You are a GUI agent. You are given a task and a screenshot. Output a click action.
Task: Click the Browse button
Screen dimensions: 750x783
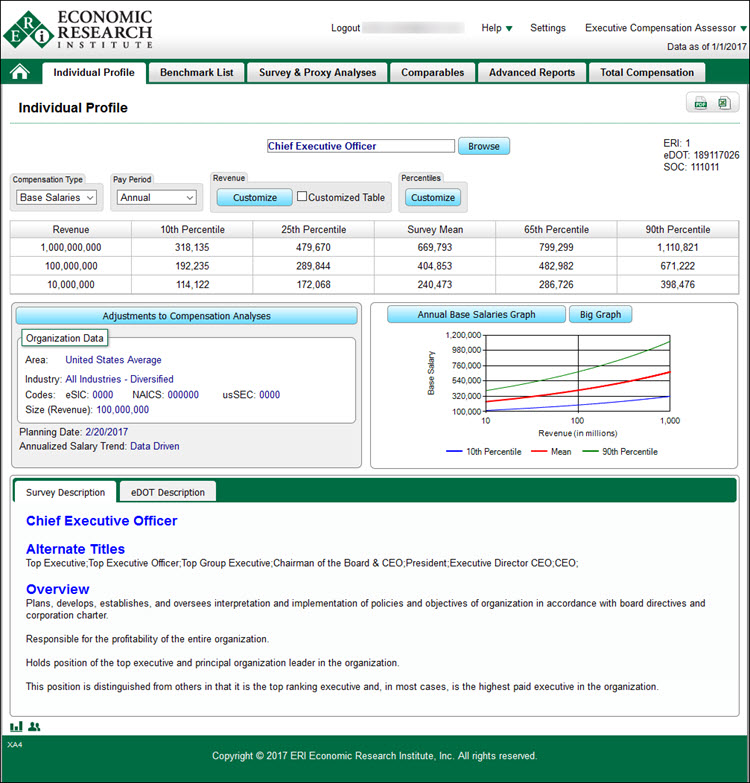pyautogui.click(x=484, y=146)
